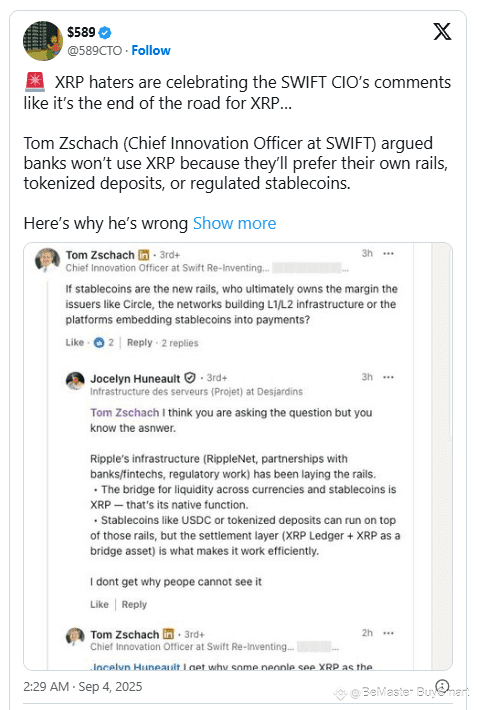Click the blue like reaction icon
The height and width of the screenshot is (710, 477).
pyautogui.click(x=99, y=343)
